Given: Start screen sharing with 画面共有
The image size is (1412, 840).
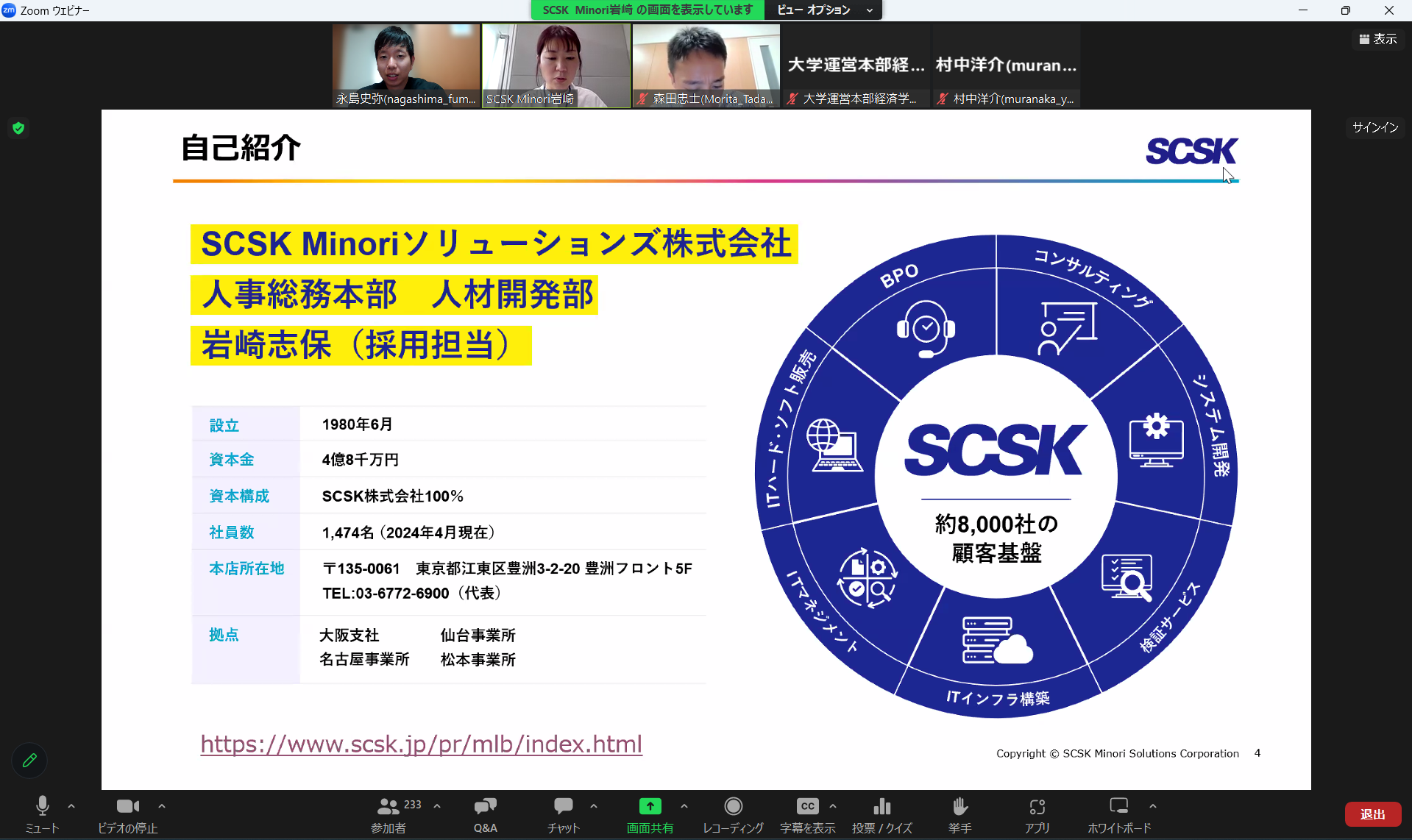Looking at the screenshot, I should pos(650,814).
